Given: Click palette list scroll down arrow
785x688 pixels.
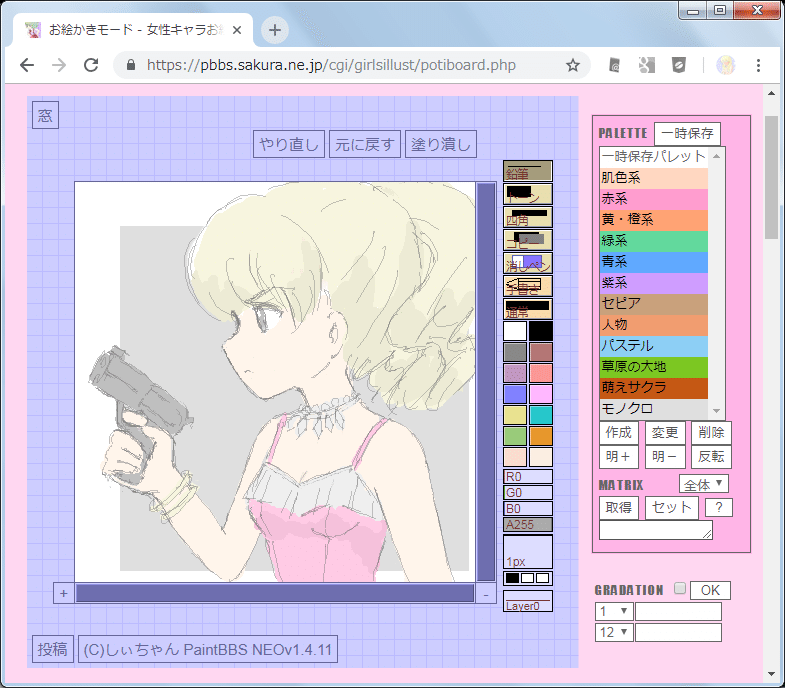Looking at the screenshot, I should 716,411.
